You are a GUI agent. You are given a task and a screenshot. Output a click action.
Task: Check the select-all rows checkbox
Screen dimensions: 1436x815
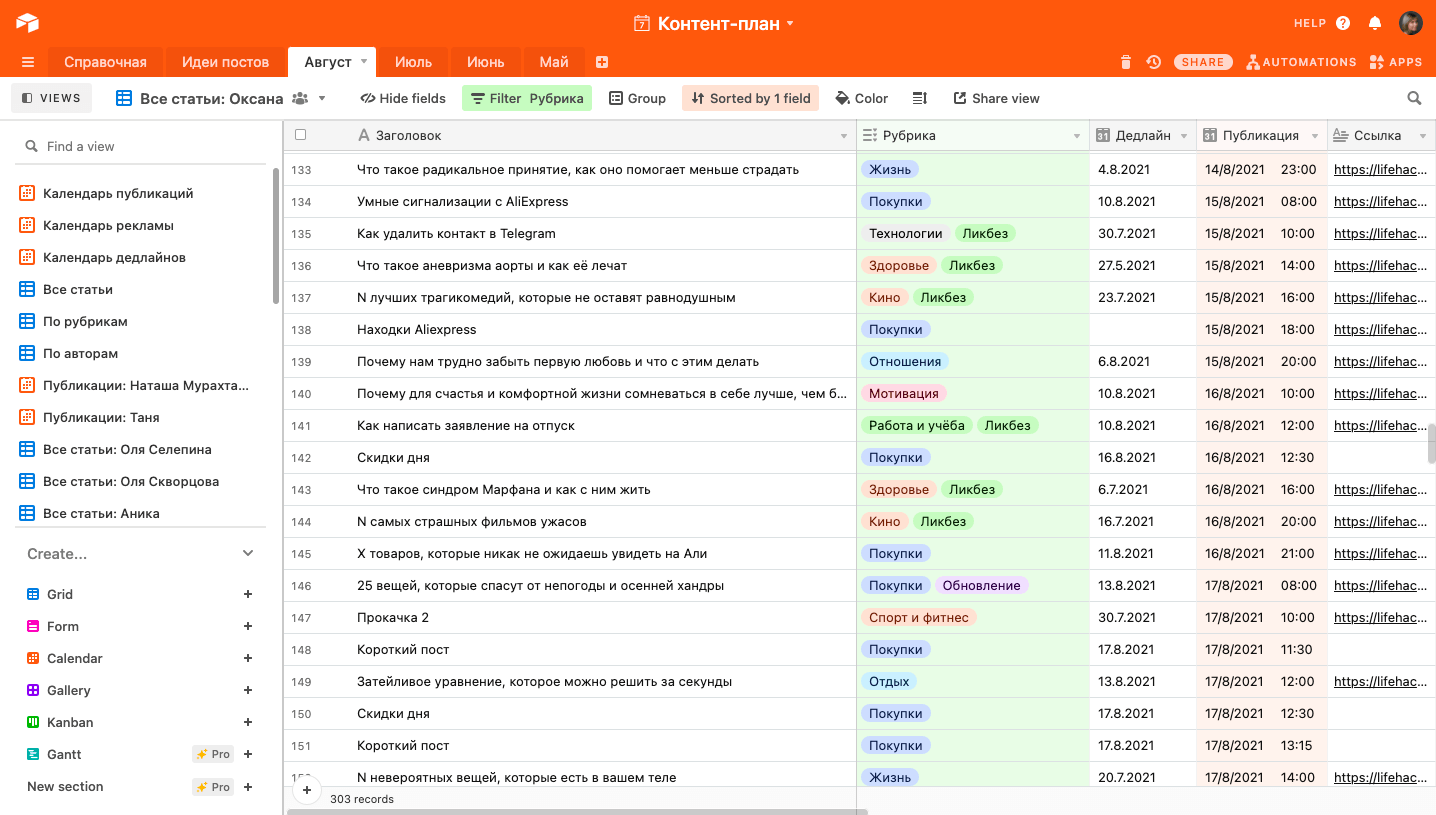tap(301, 135)
